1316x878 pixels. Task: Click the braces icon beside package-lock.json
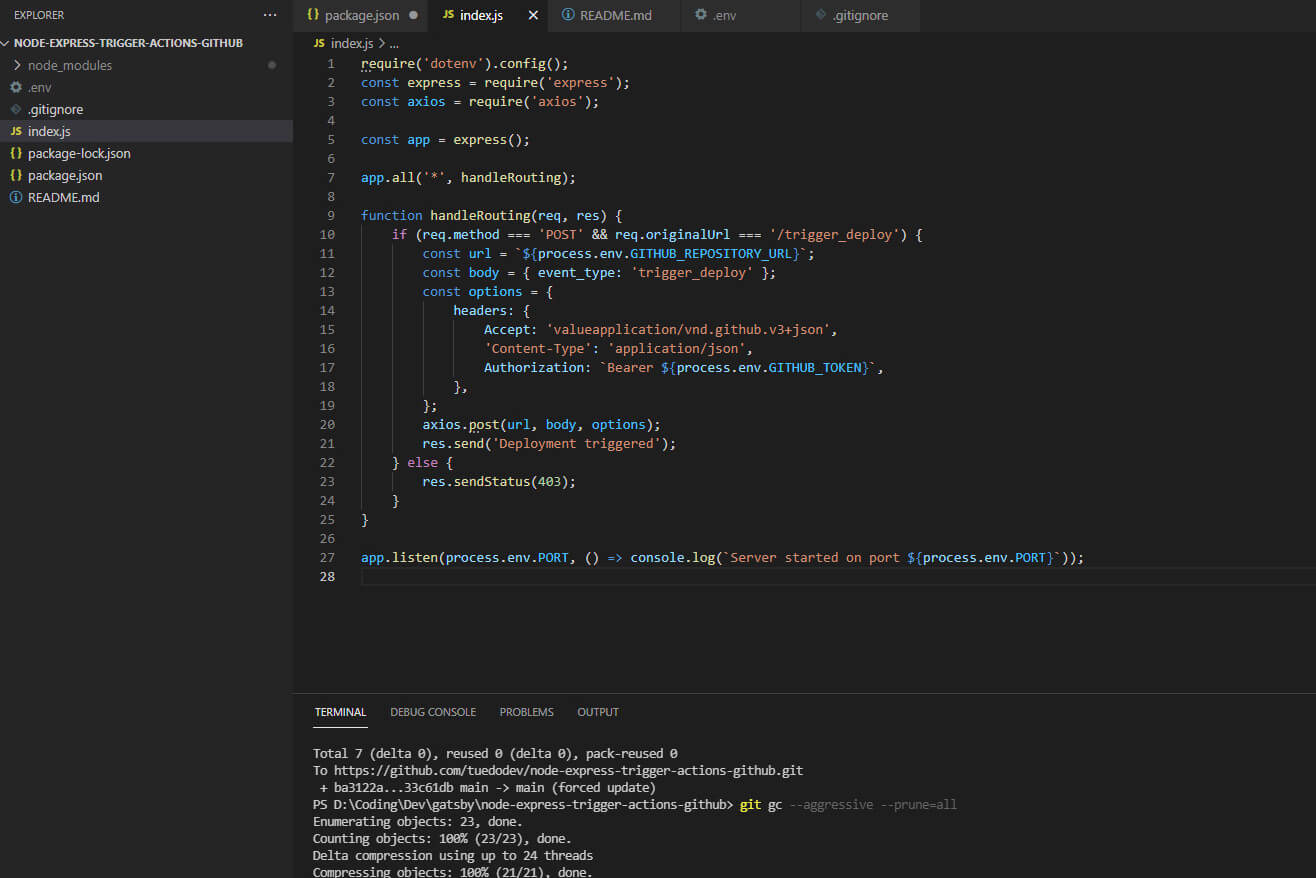pos(16,153)
